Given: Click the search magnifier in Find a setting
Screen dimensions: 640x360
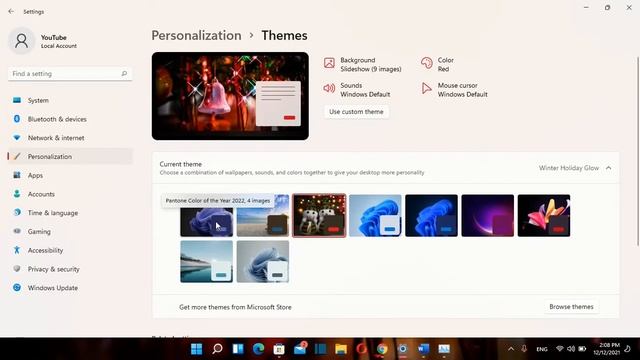Looking at the screenshot, I should click(124, 73).
